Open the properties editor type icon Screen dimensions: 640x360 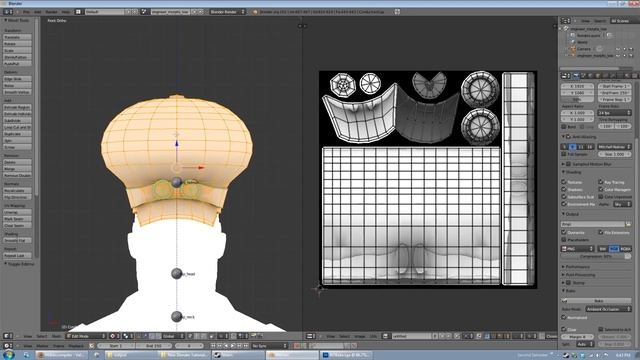click(565, 76)
